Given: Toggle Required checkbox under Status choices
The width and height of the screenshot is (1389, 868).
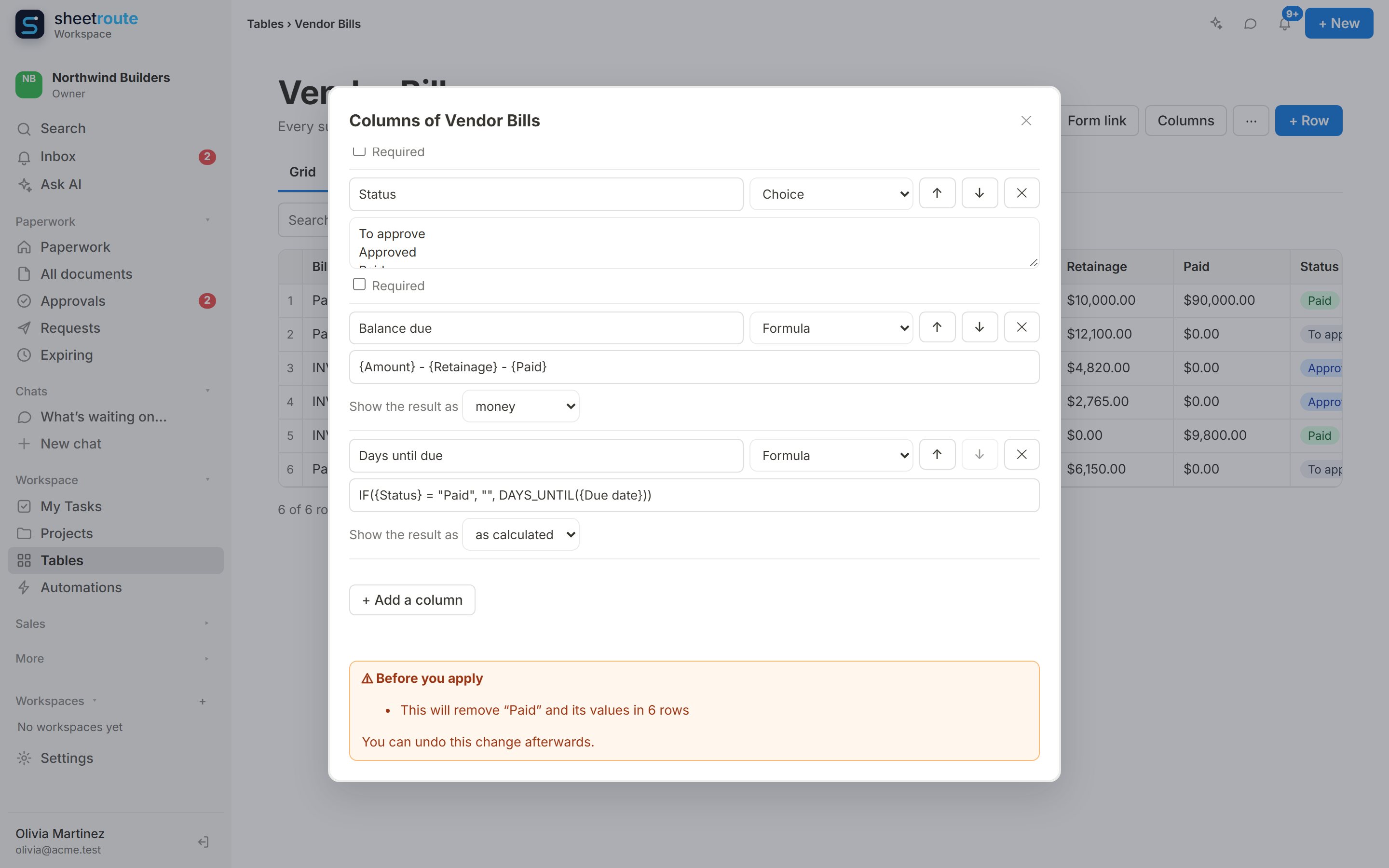Looking at the screenshot, I should click(359, 285).
